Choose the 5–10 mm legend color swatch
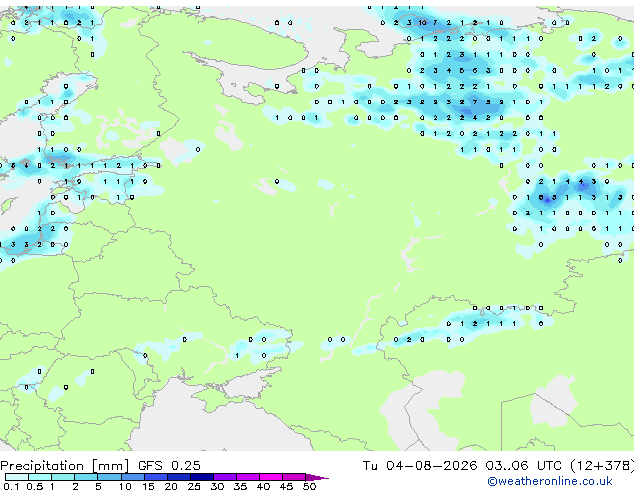The width and height of the screenshot is (634, 490). coord(109,477)
